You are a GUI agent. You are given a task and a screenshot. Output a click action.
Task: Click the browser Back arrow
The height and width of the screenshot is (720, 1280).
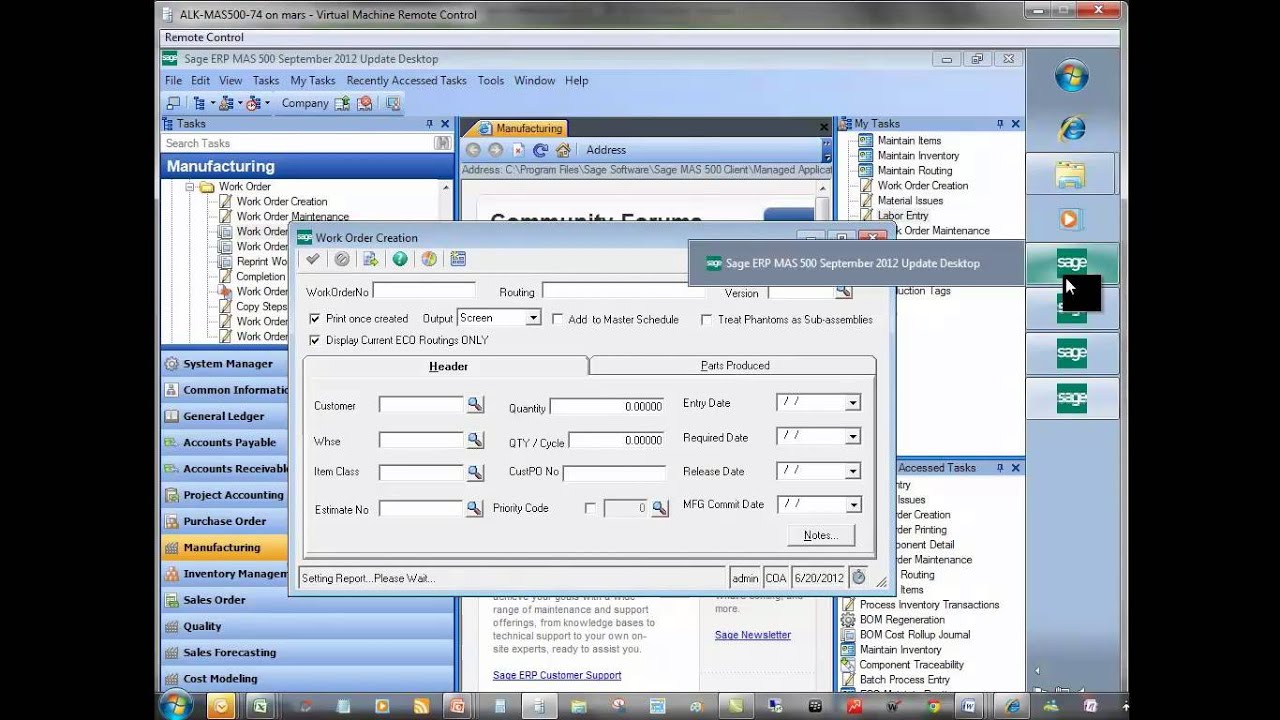click(473, 150)
